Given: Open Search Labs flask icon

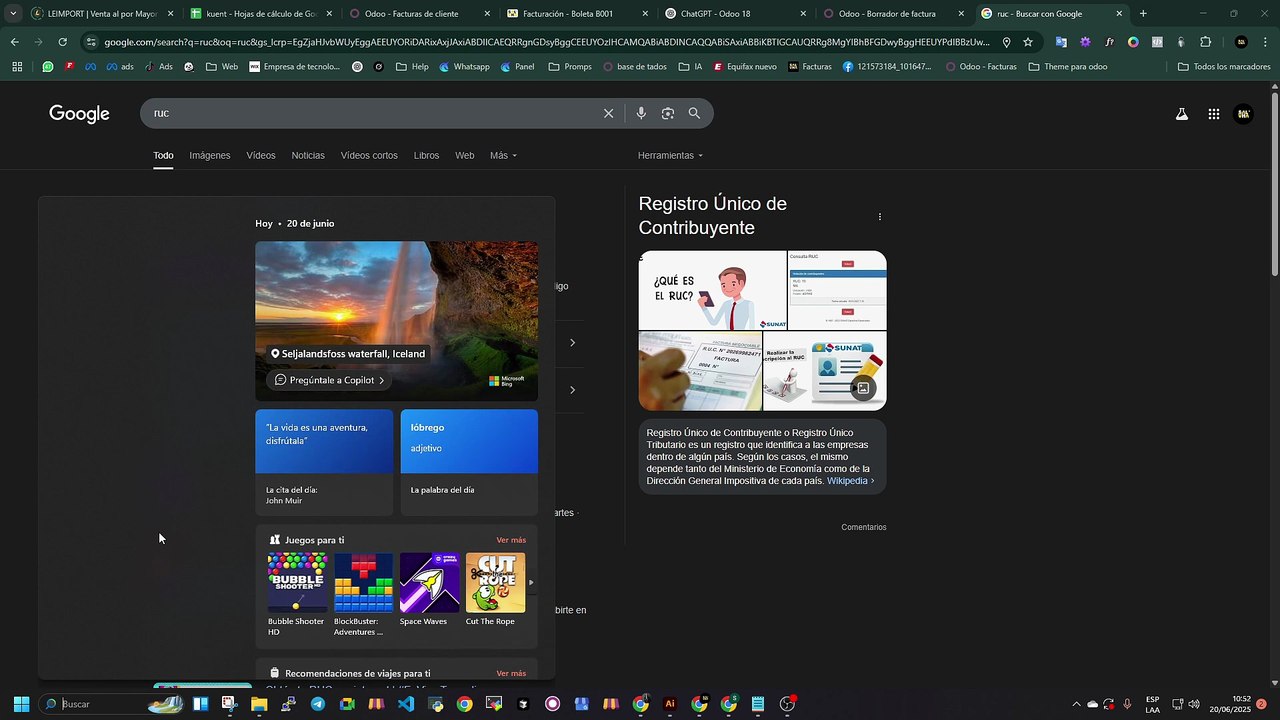Looking at the screenshot, I should [1182, 114].
